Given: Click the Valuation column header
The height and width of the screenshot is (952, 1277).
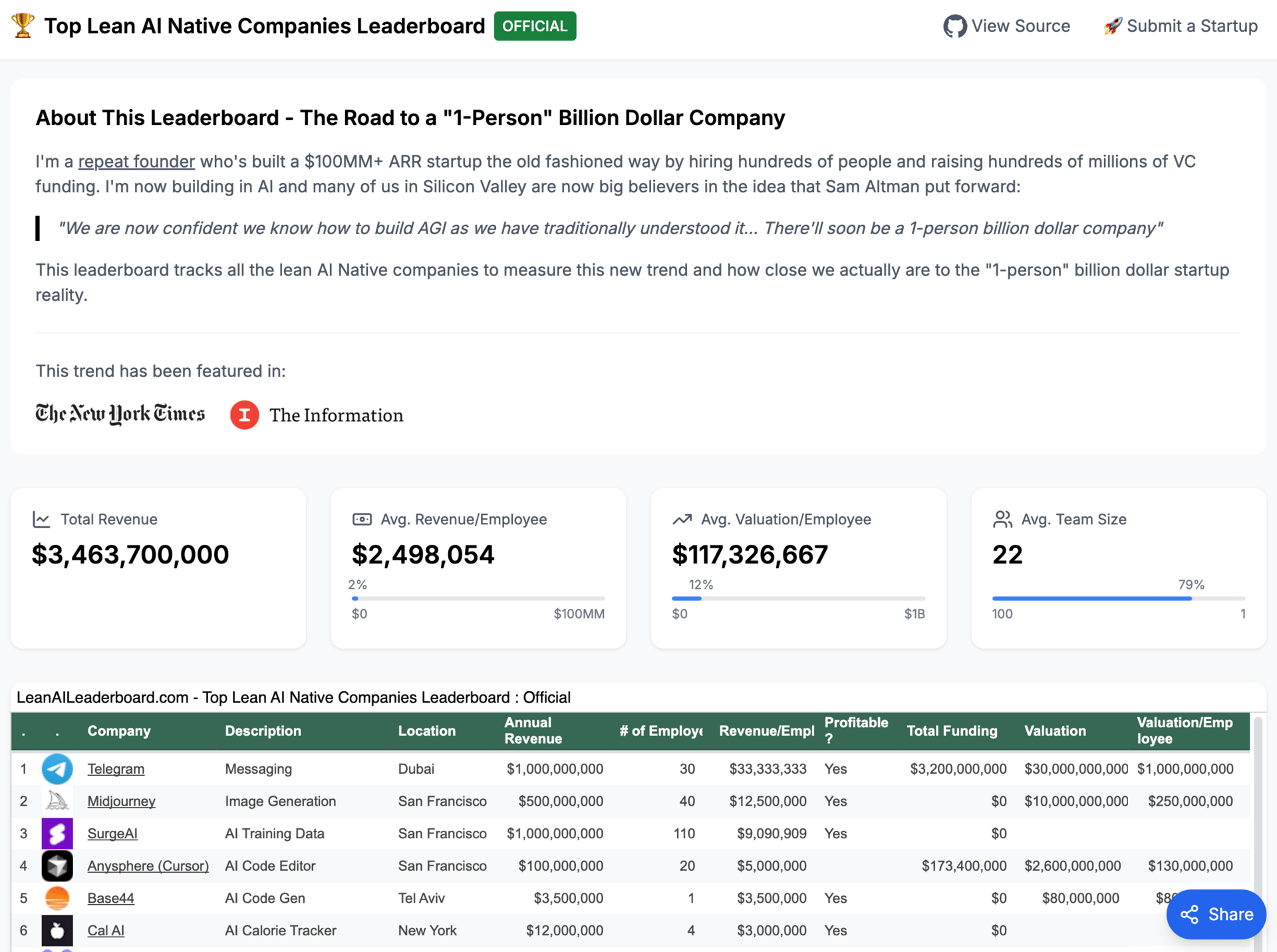Looking at the screenshot, I should (1055, 730).
